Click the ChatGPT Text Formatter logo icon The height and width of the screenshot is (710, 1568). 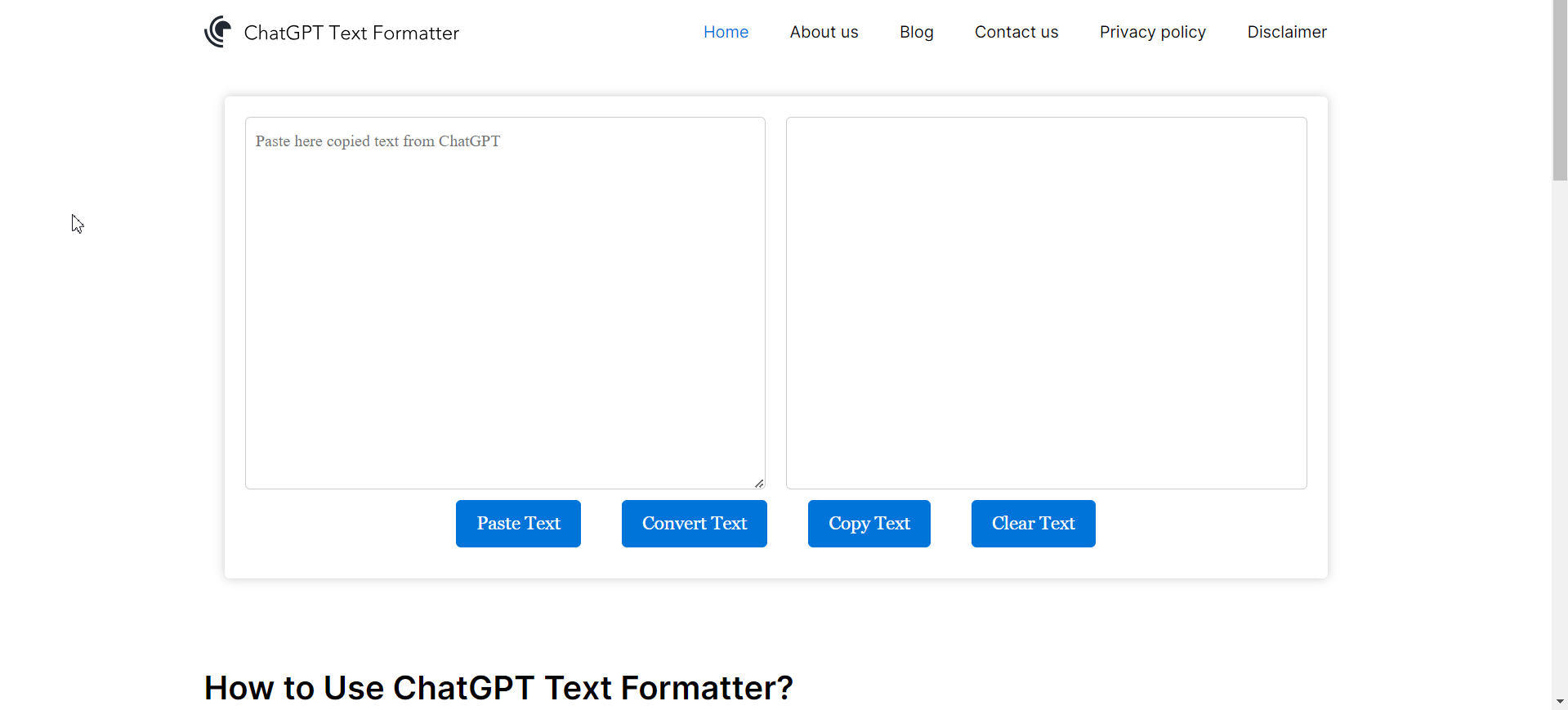coord(217,32)
